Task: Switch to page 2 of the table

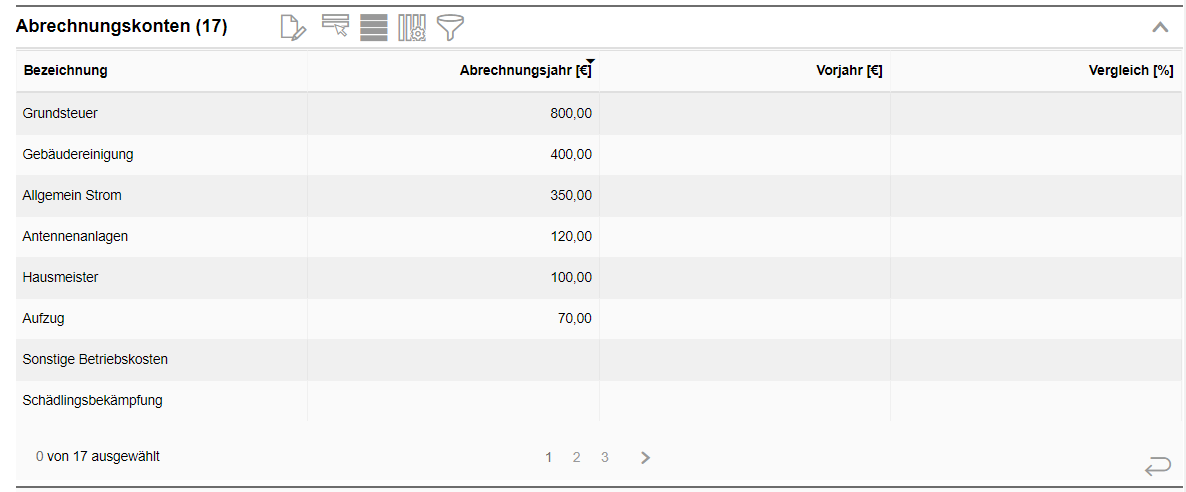Action: (x=576, y=457)
